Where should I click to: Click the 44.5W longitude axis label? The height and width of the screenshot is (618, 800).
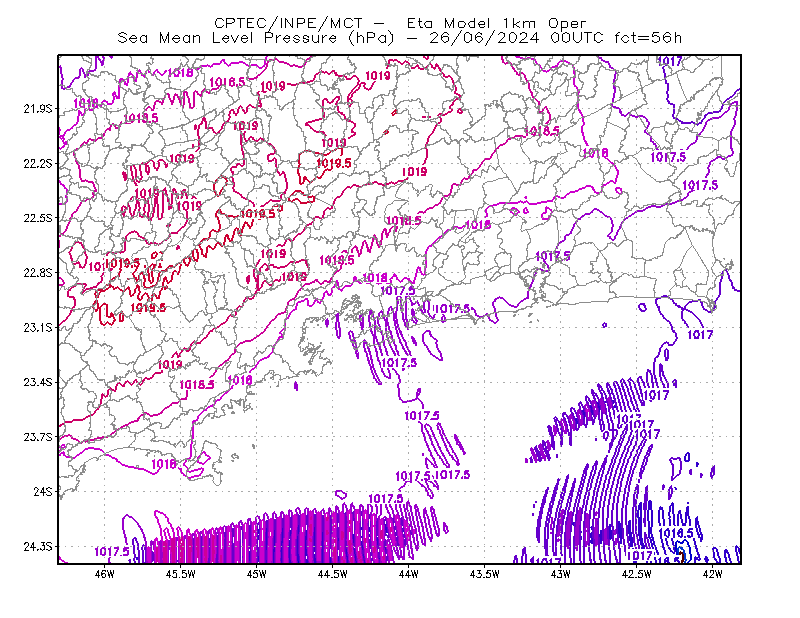[x=333, y=574]
